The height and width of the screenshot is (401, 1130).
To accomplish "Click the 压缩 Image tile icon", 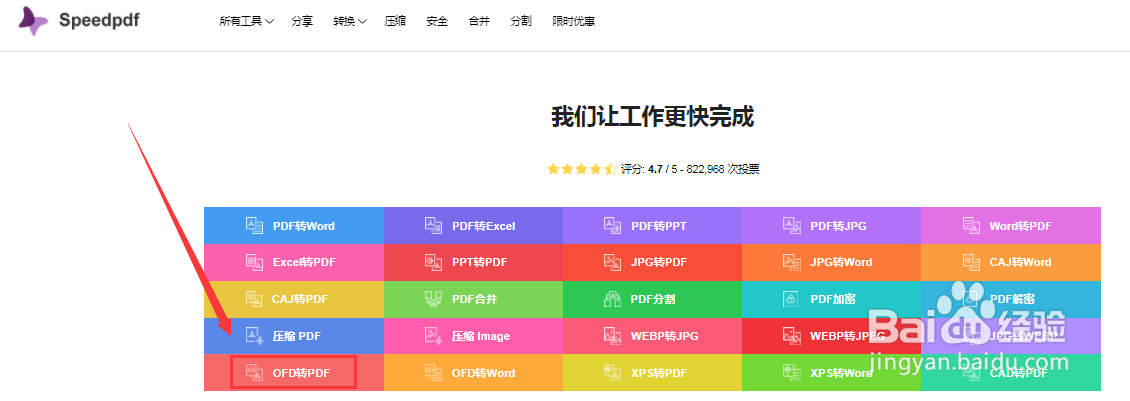I will pyautogui.click(x=433, y=335).
